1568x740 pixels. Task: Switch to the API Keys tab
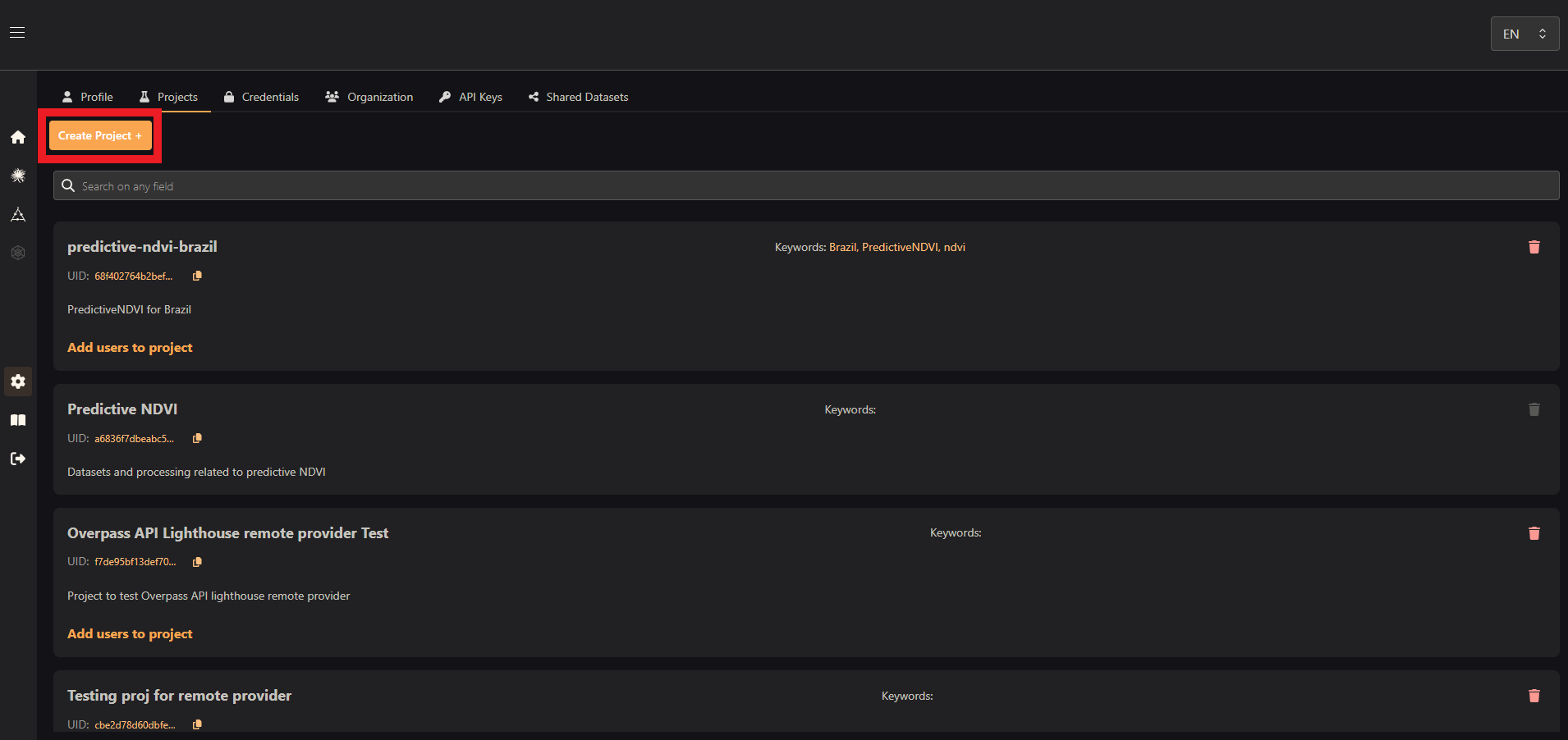[470, 97]
